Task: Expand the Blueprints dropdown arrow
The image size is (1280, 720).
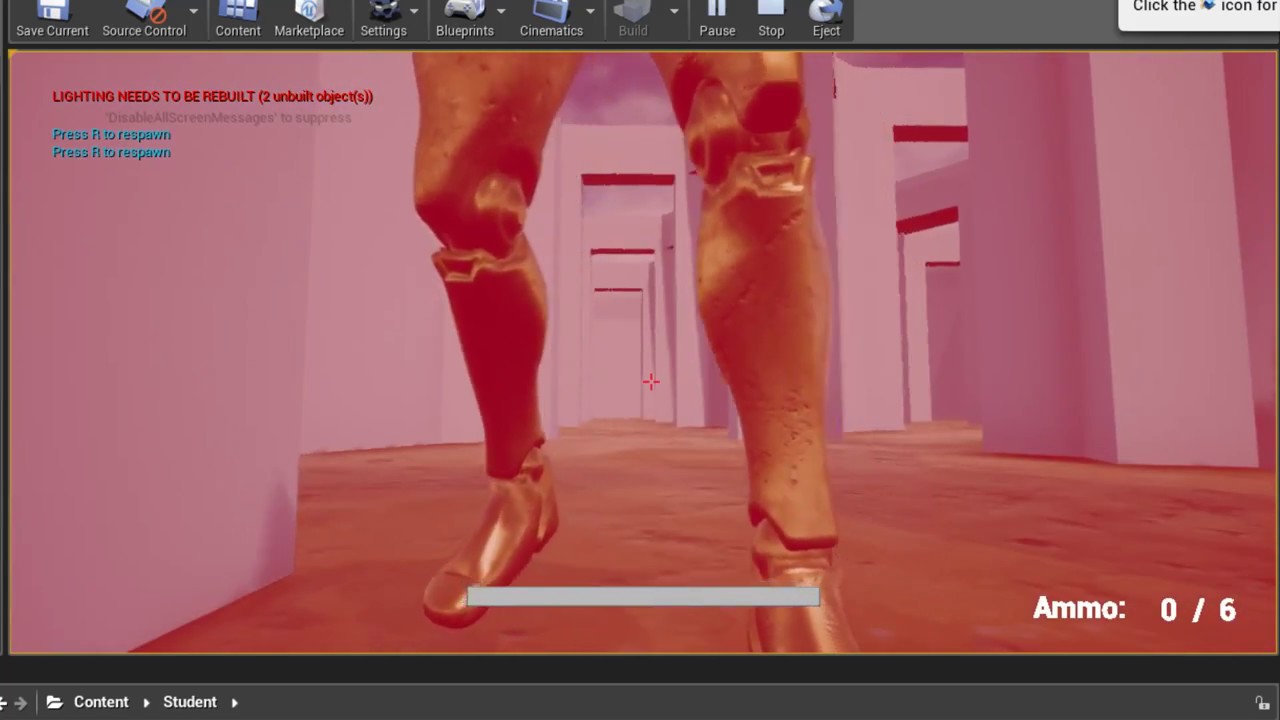Action: click(x=501, y=11)
